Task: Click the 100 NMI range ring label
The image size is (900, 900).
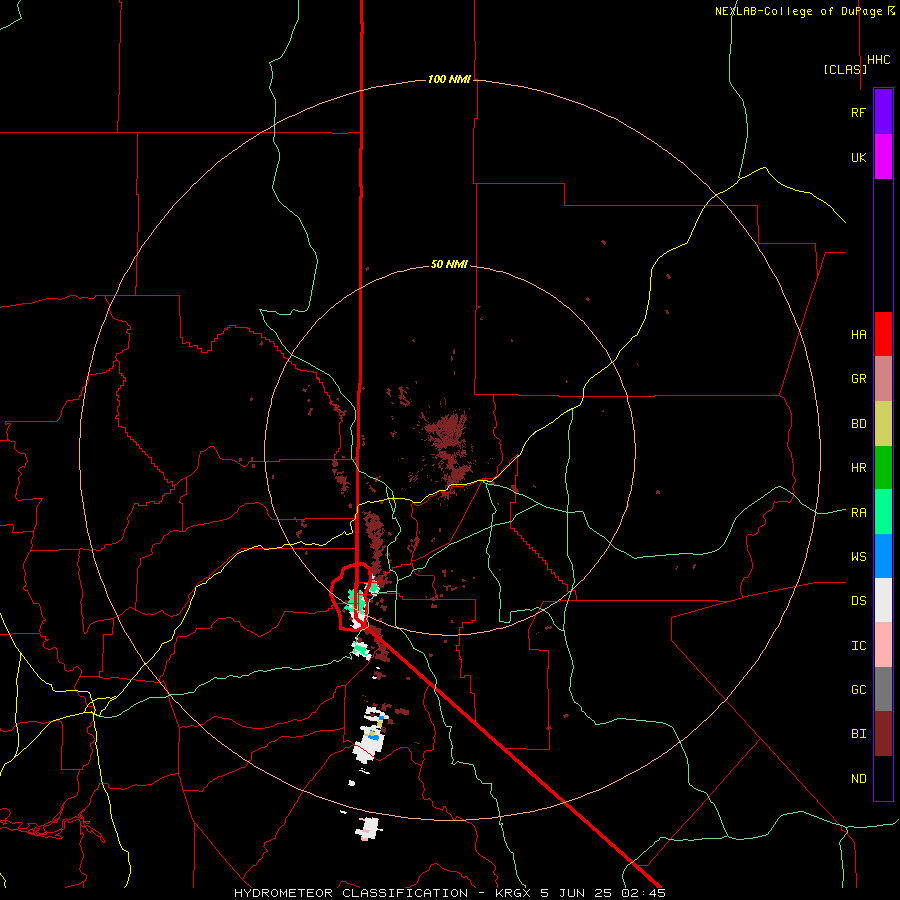Action: (449, 79)
